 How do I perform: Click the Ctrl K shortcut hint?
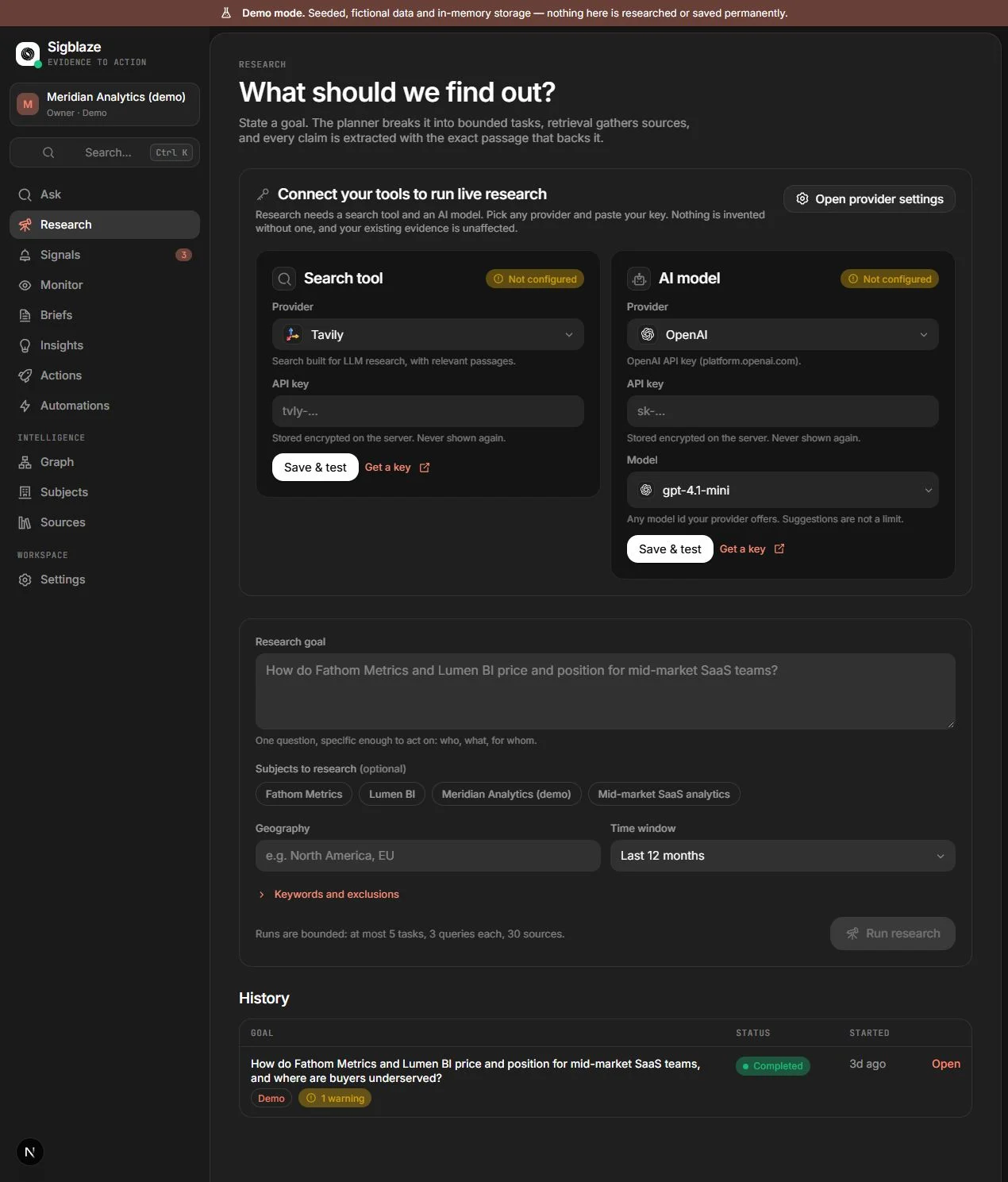[x=171, y=152]
